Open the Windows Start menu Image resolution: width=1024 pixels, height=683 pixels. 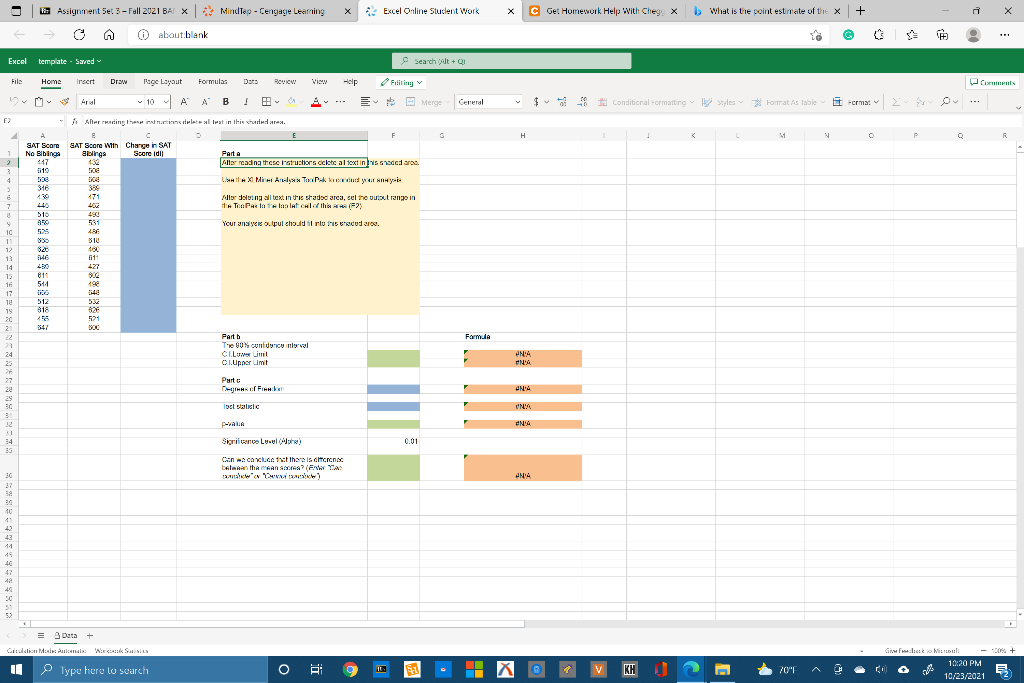coord(16,670)
